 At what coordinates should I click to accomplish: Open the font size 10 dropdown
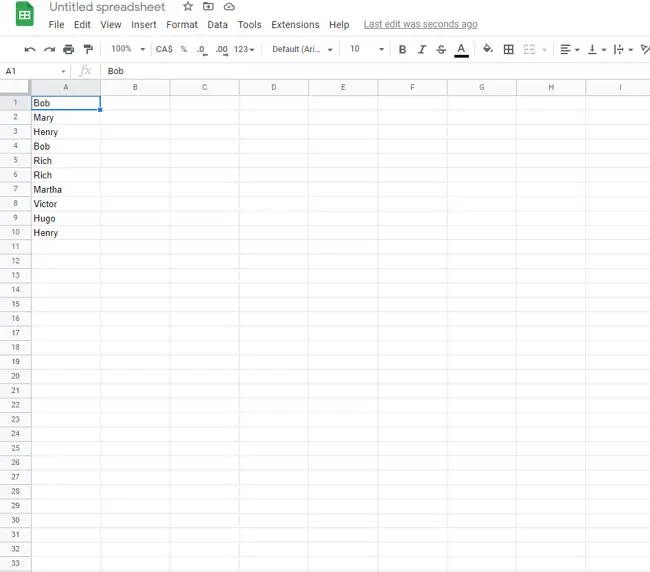[x=366, y=49]
